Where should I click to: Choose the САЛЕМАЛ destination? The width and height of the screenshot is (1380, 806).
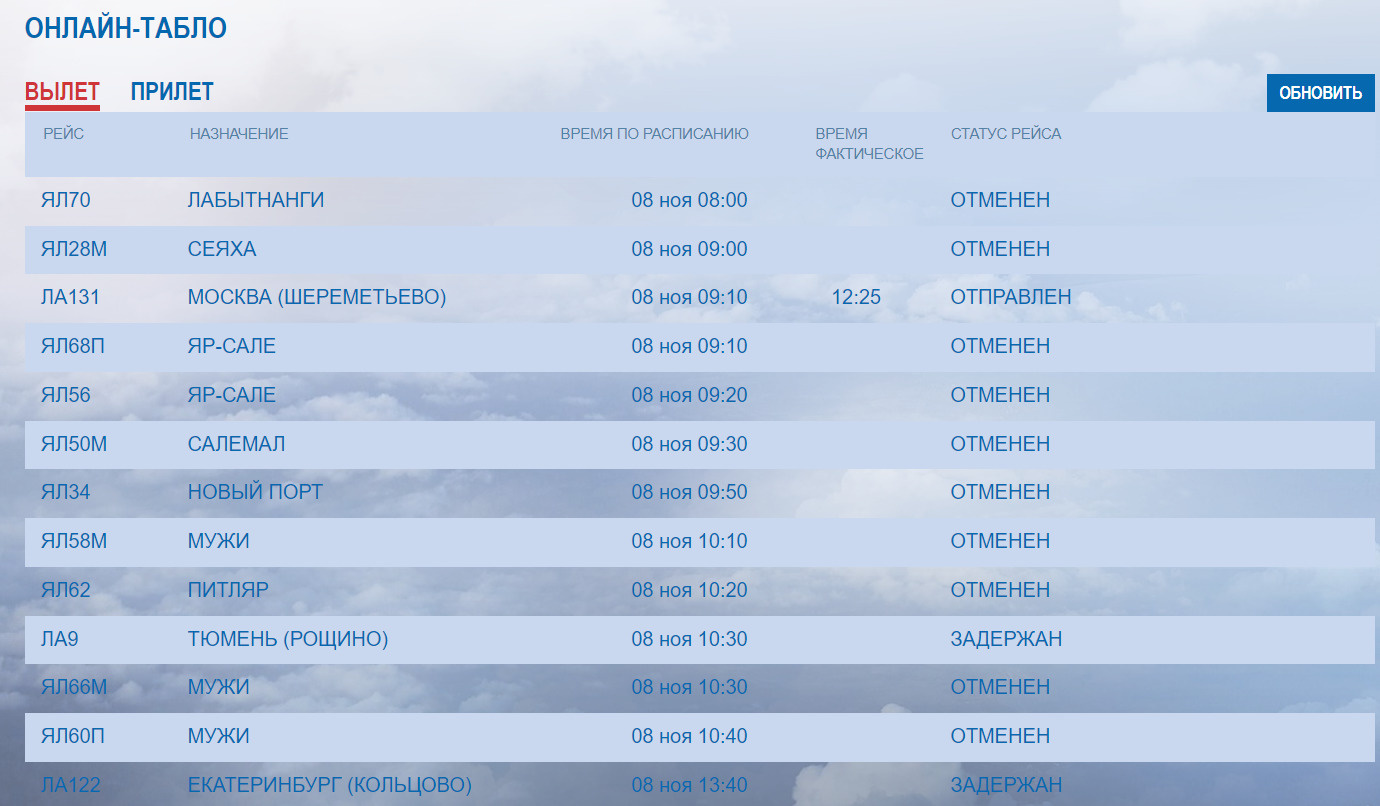point(236,444)
